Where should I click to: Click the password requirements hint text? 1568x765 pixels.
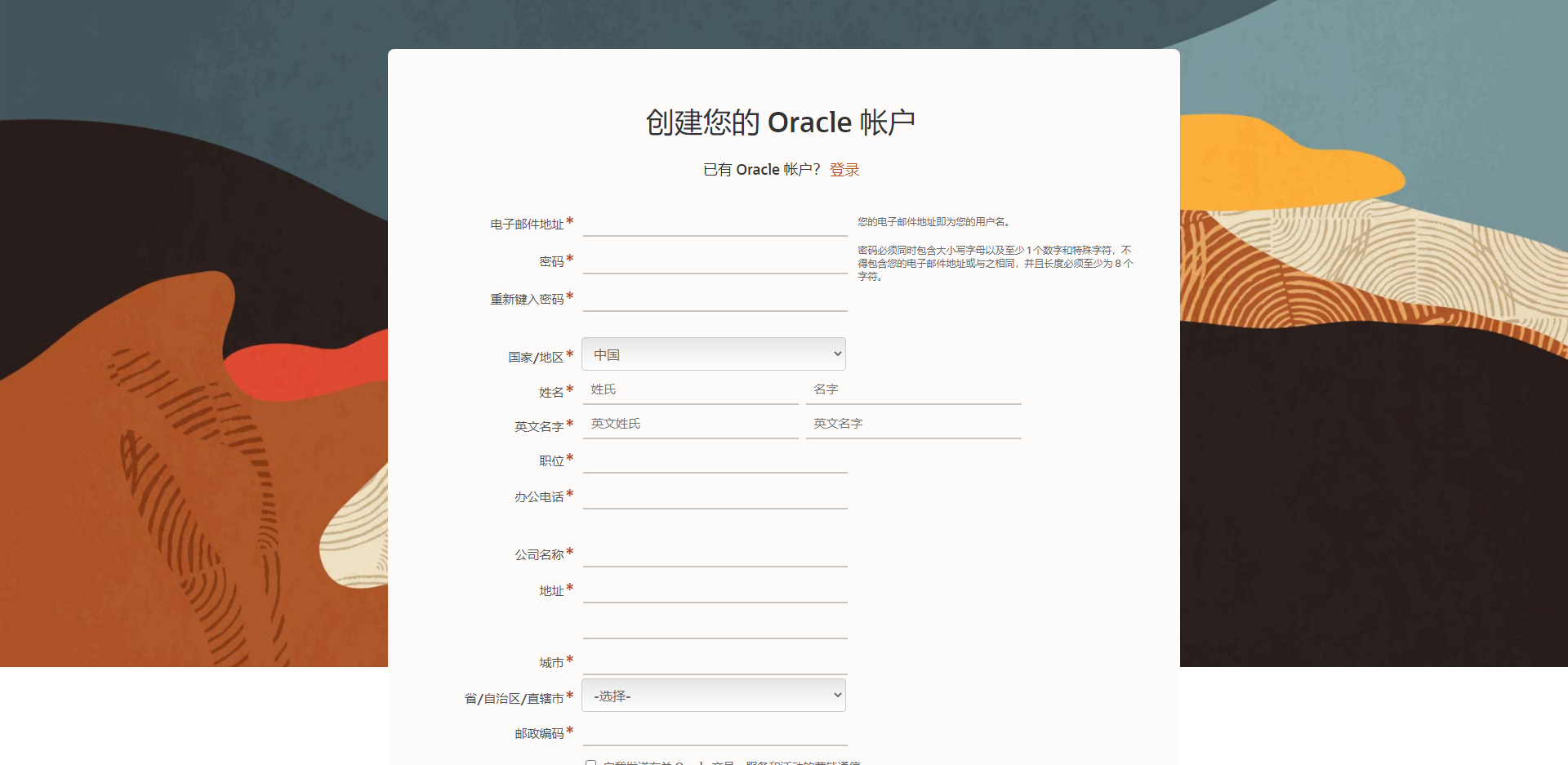click(996, 263)
